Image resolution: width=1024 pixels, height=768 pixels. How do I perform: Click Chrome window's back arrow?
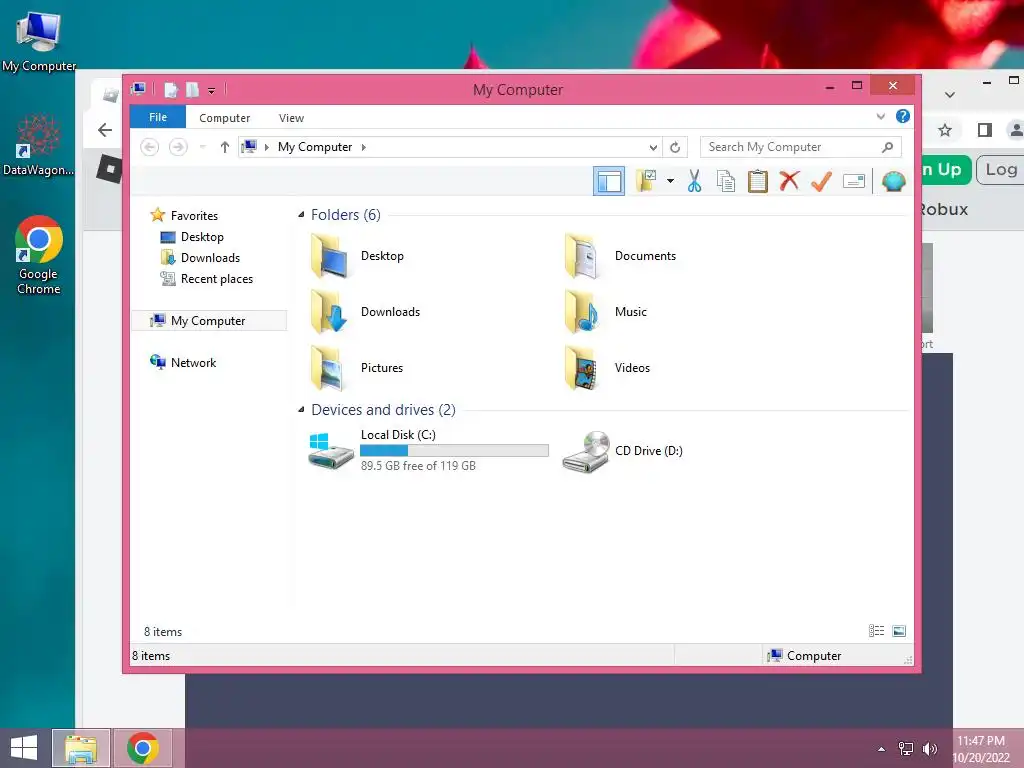point(104,130)
